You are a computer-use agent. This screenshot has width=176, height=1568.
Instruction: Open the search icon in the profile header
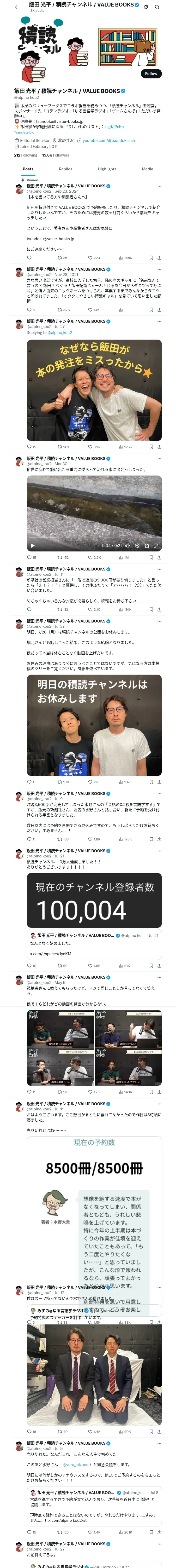(157, 7)
